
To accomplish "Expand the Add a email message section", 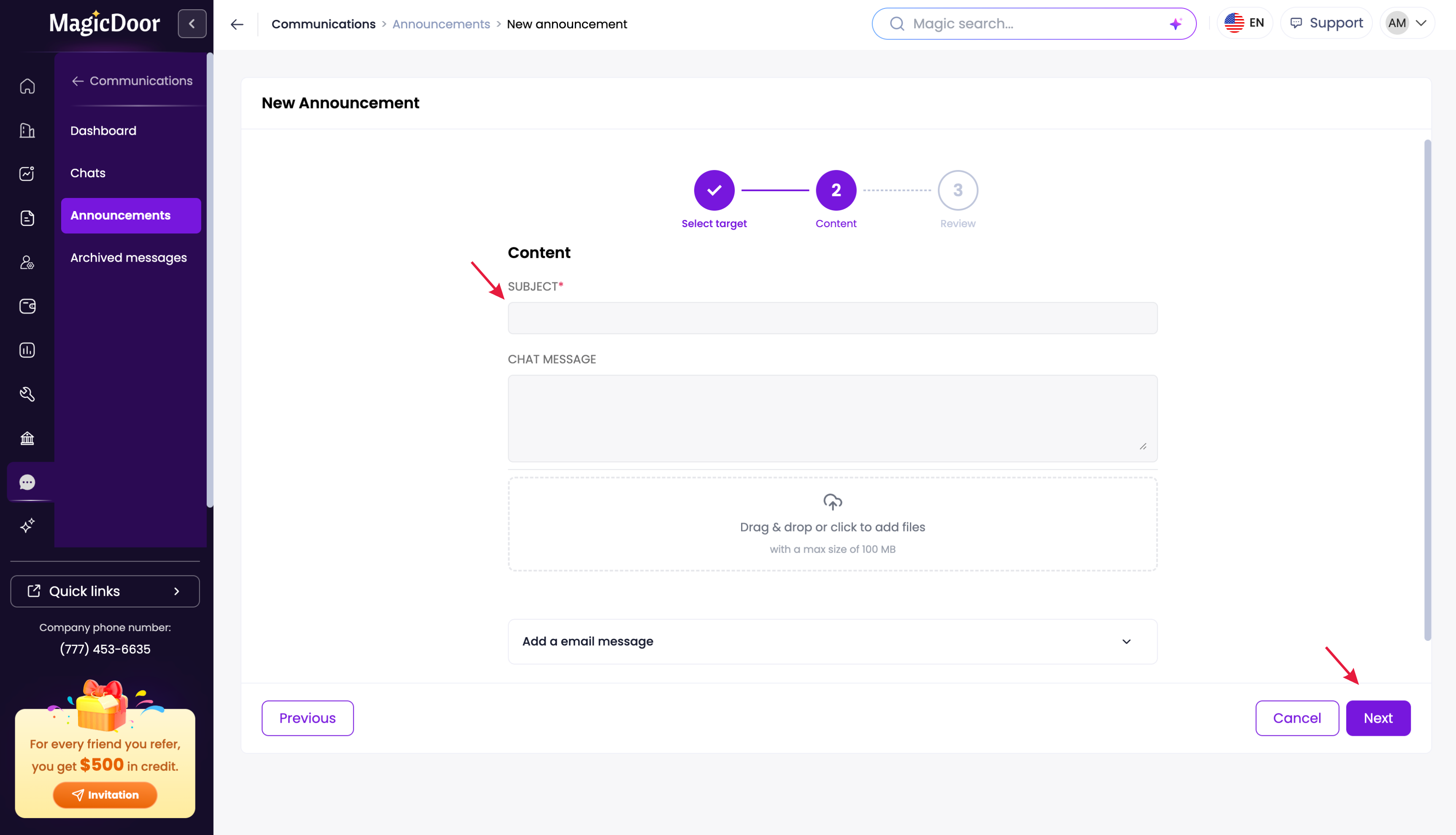I will (832, 641).
